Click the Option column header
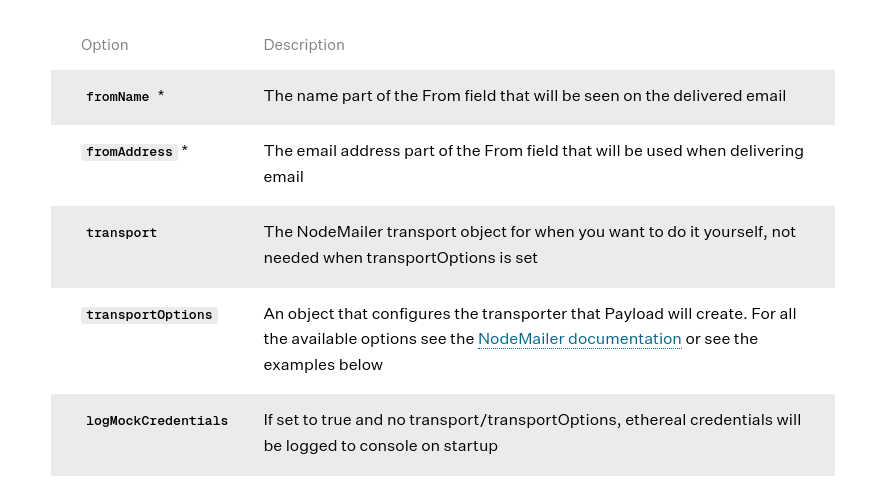 pos(104,45)
